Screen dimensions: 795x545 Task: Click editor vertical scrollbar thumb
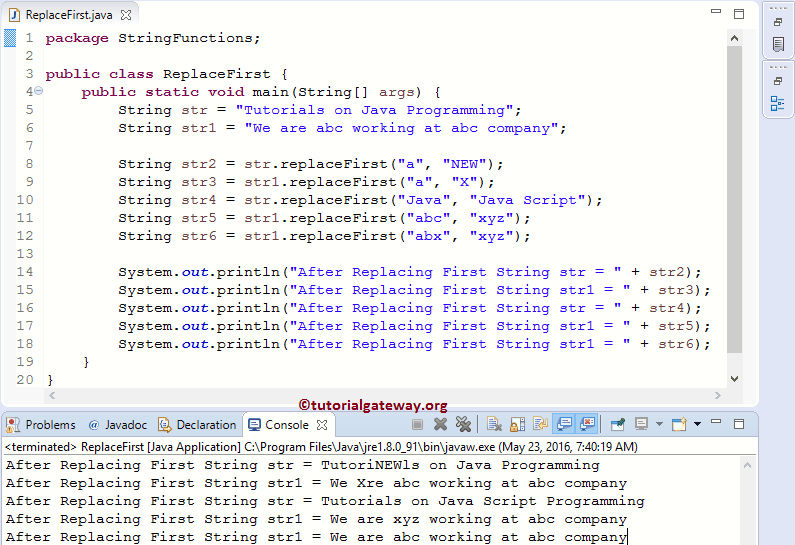734,200
